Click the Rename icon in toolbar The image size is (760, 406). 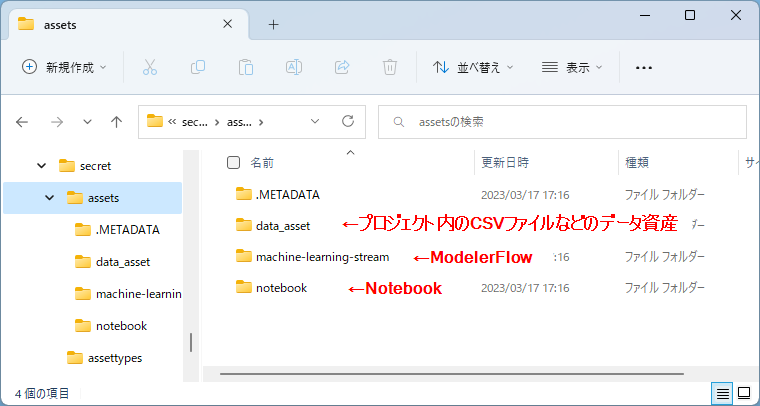pos(294,67)
